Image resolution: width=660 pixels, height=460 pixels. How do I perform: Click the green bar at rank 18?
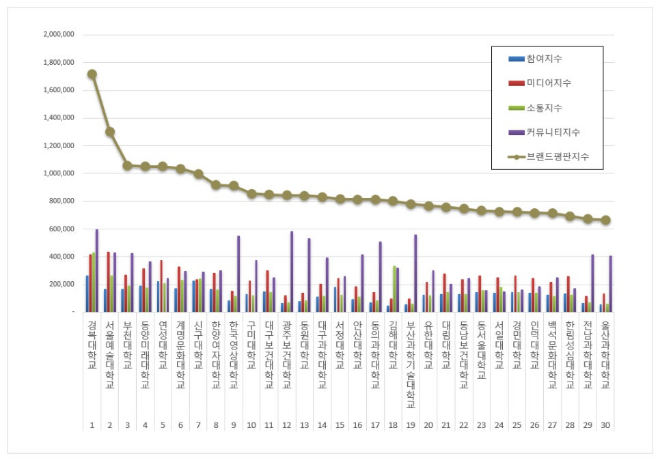click(x=394, y=289)
